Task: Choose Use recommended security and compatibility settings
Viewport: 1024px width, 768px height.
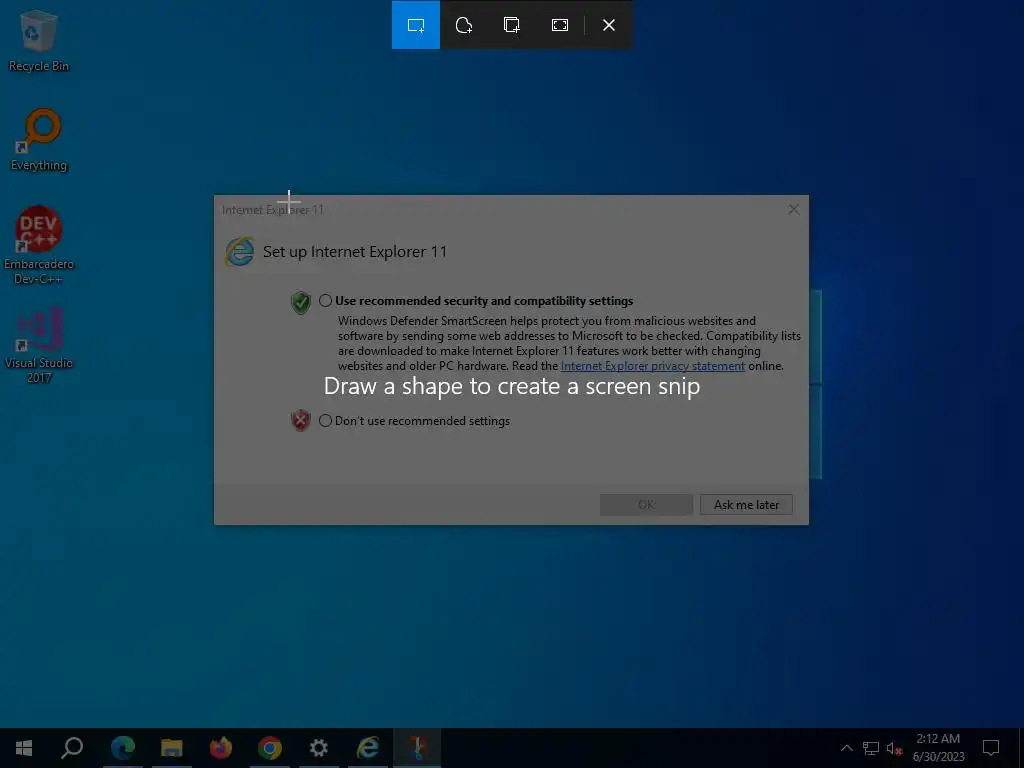Action: 325,301
